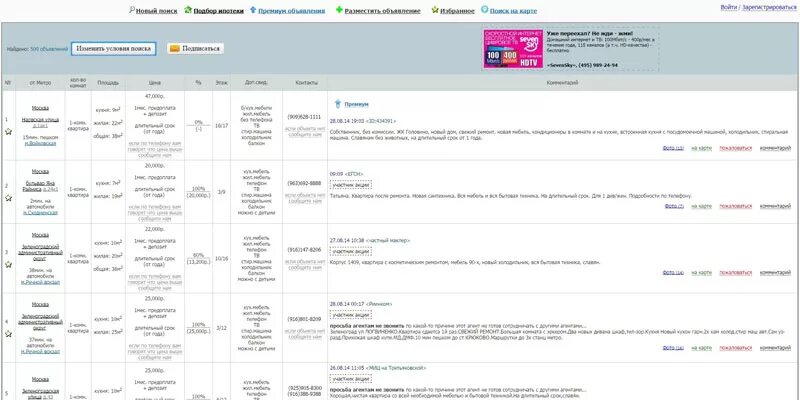Click the Площадь column header
Image resolution: width=800 pixels, height=400 pixels.
108,83
